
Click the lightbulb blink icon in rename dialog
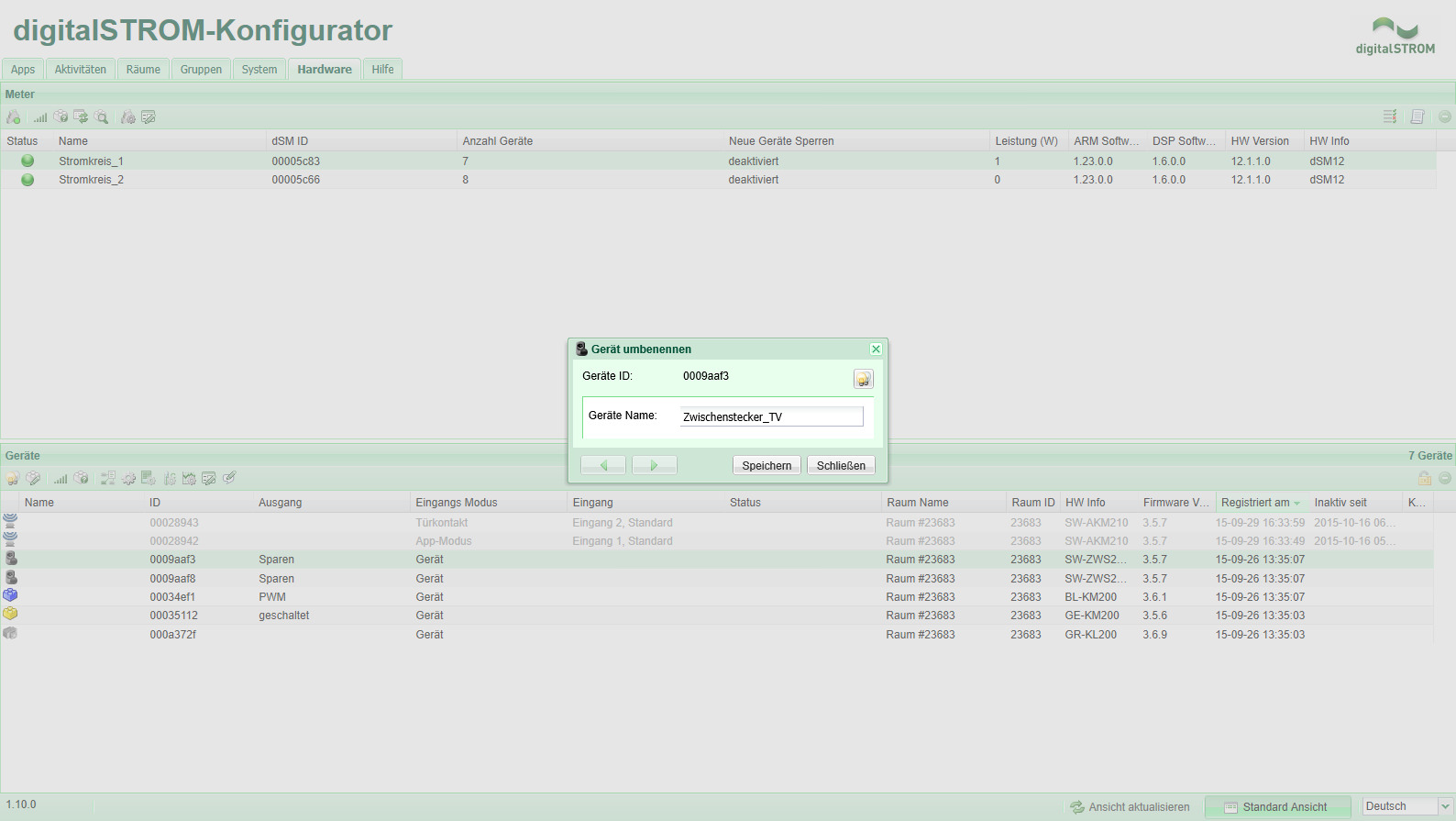(x=863, y=379)
